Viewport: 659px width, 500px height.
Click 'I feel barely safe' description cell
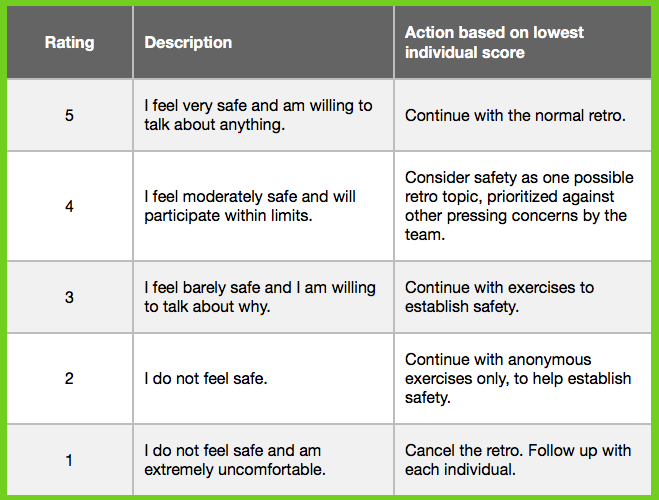click(x=264, y=297)
